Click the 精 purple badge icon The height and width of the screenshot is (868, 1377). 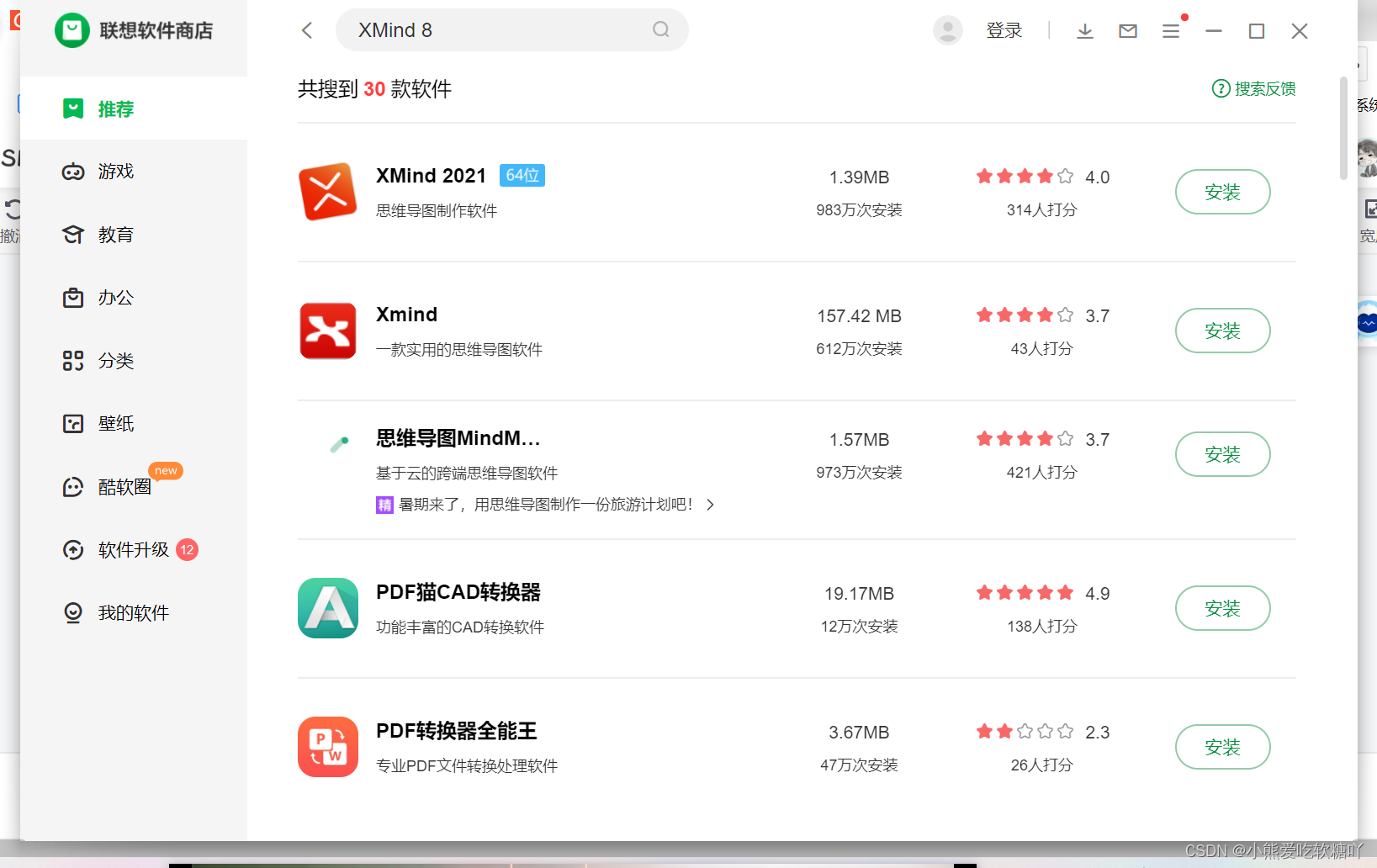(384, 505)
